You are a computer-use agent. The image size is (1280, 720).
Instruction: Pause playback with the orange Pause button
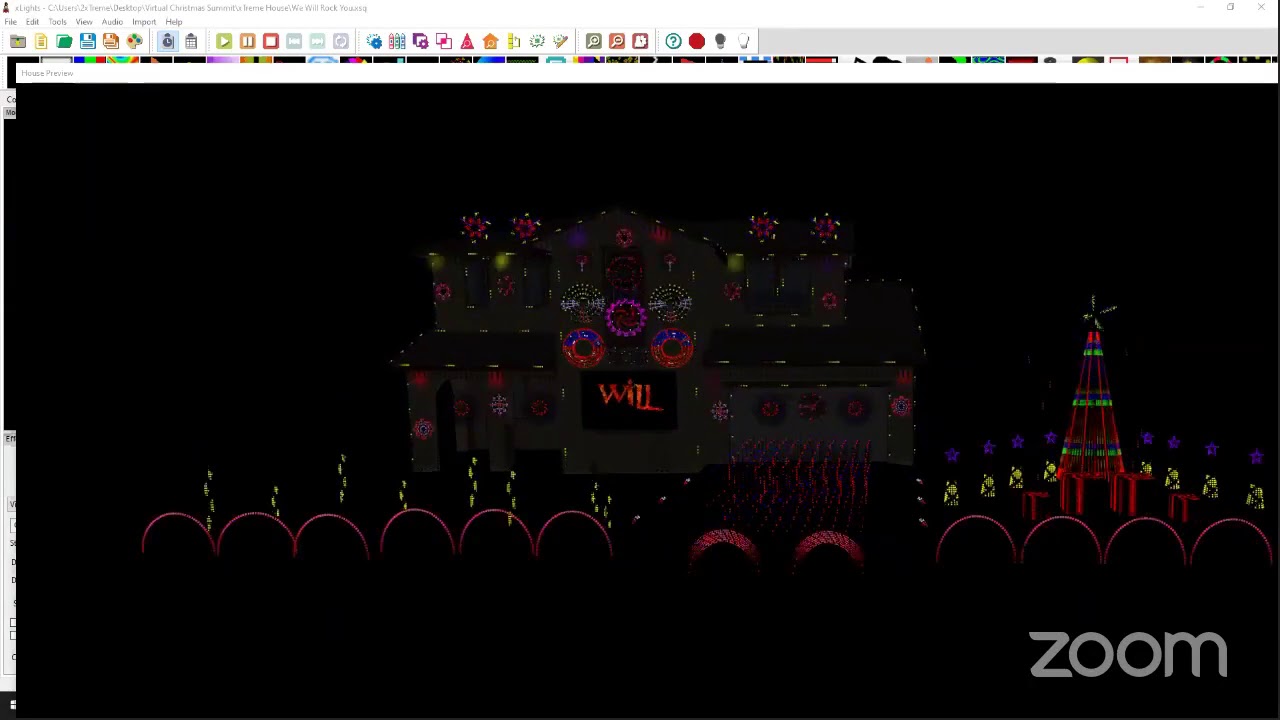247,41
